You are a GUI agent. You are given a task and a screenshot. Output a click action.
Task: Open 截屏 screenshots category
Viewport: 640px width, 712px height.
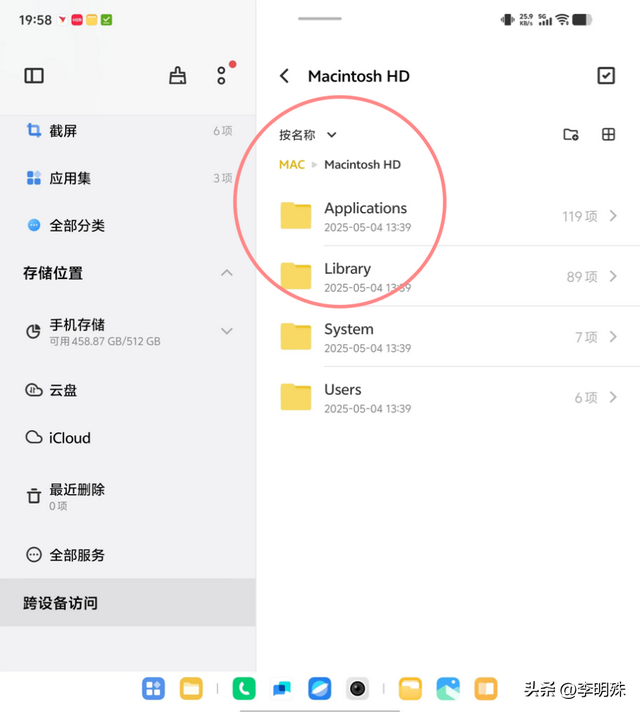coord(128,131)
